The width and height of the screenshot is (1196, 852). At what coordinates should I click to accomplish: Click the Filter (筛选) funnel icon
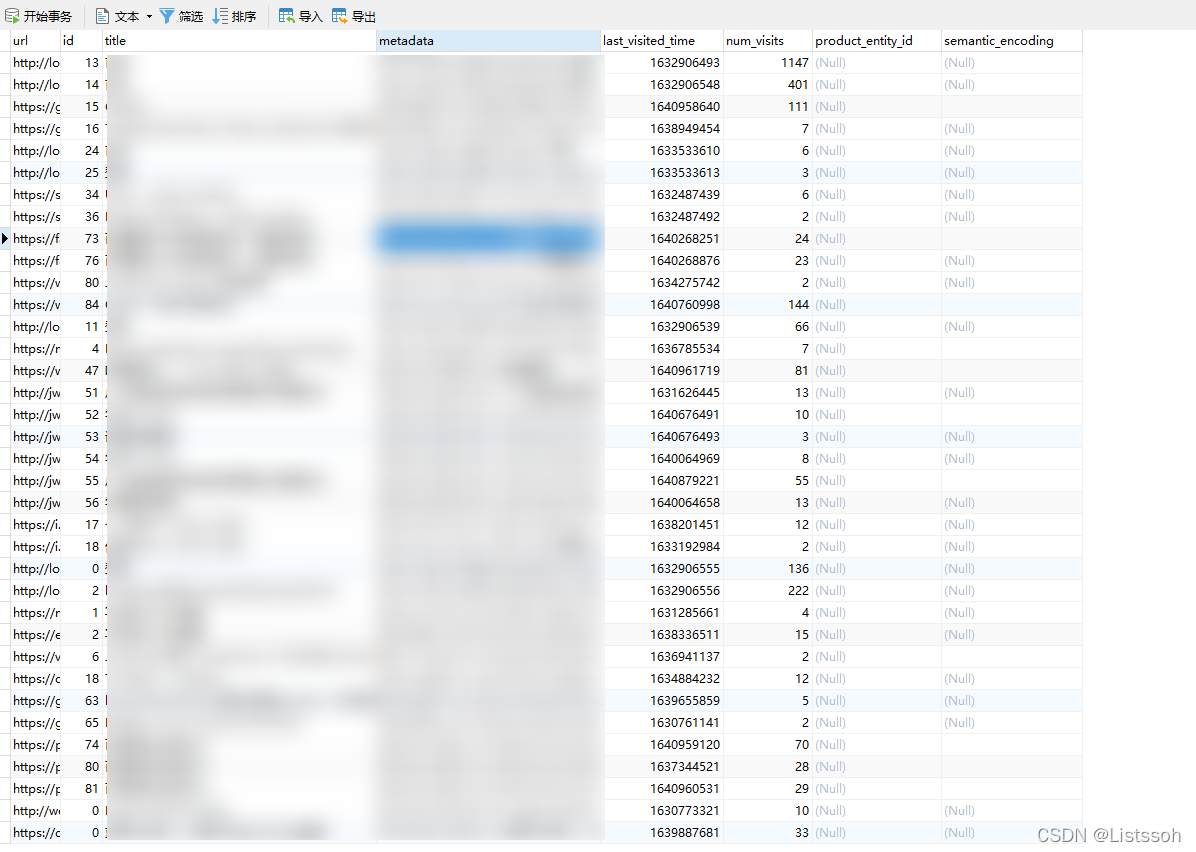click(x=167, y=16)
